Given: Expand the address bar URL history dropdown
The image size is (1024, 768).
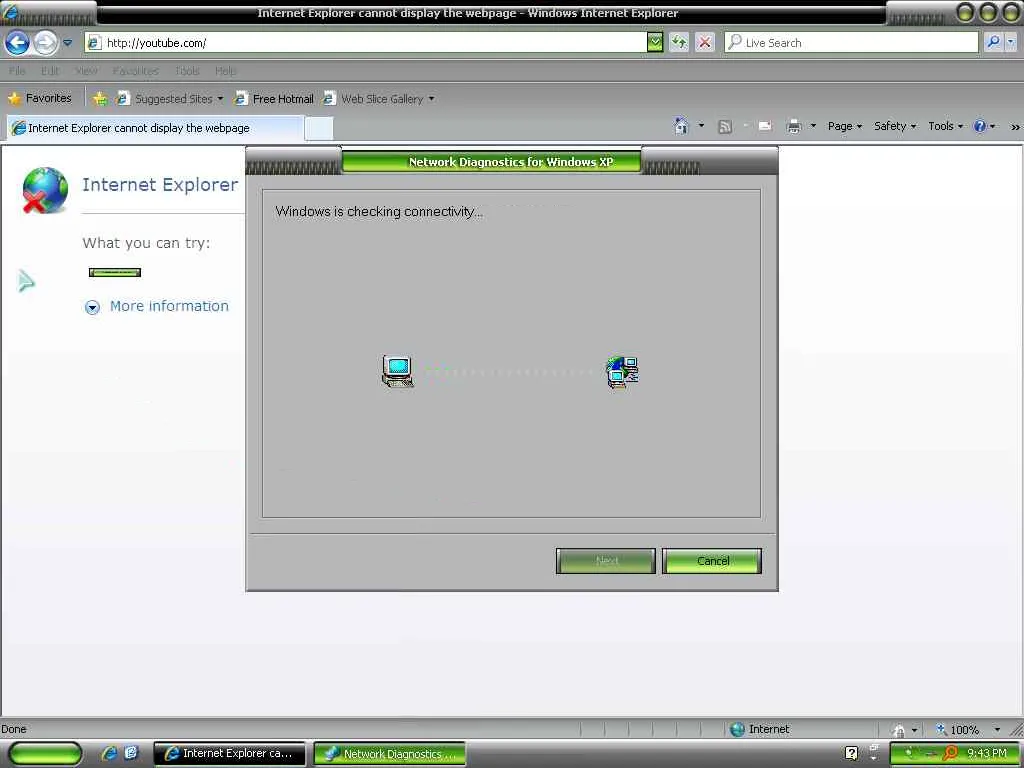Looking at the screenshot, I should (655, 43).
